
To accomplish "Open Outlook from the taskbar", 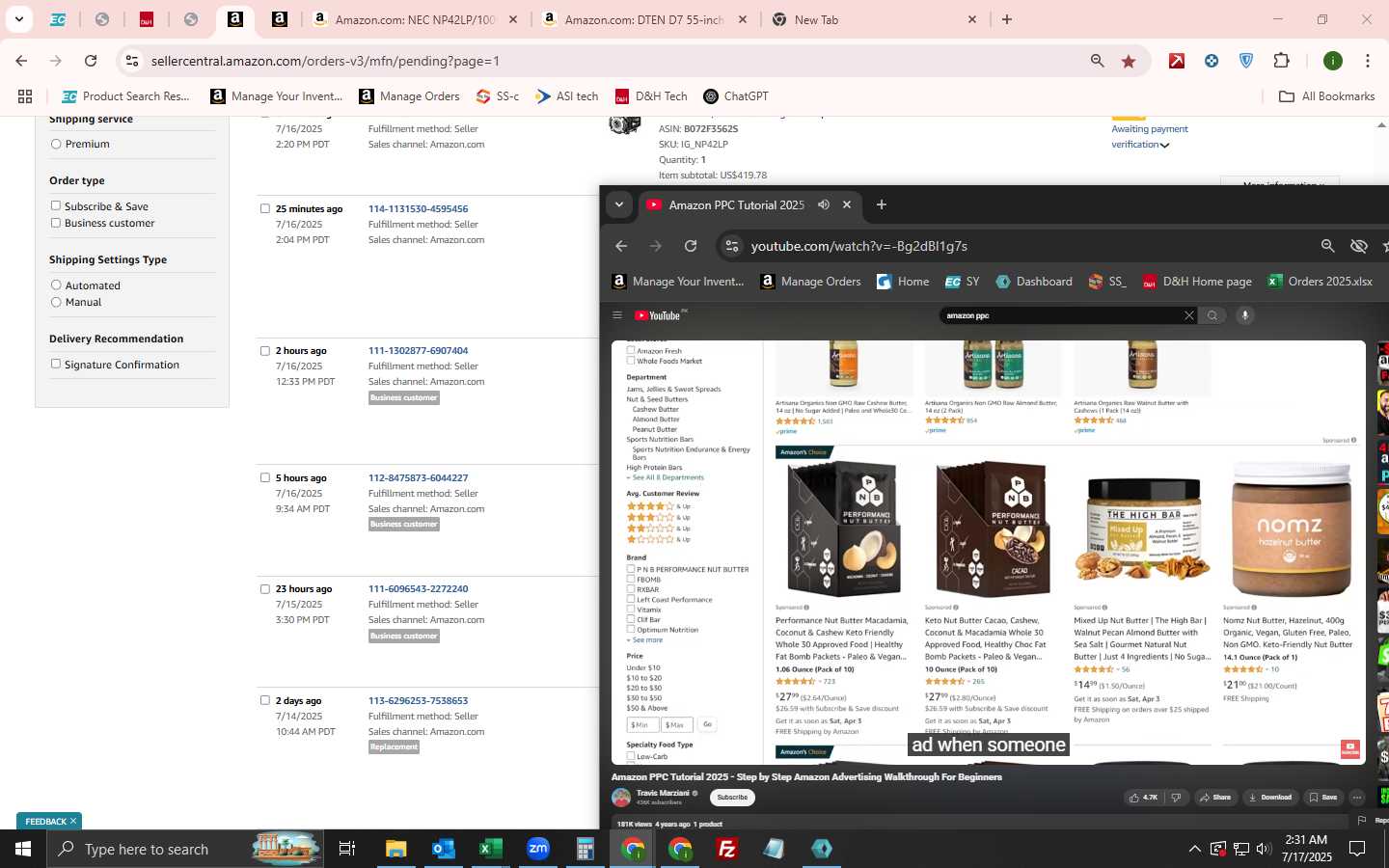I will (443, 849).
